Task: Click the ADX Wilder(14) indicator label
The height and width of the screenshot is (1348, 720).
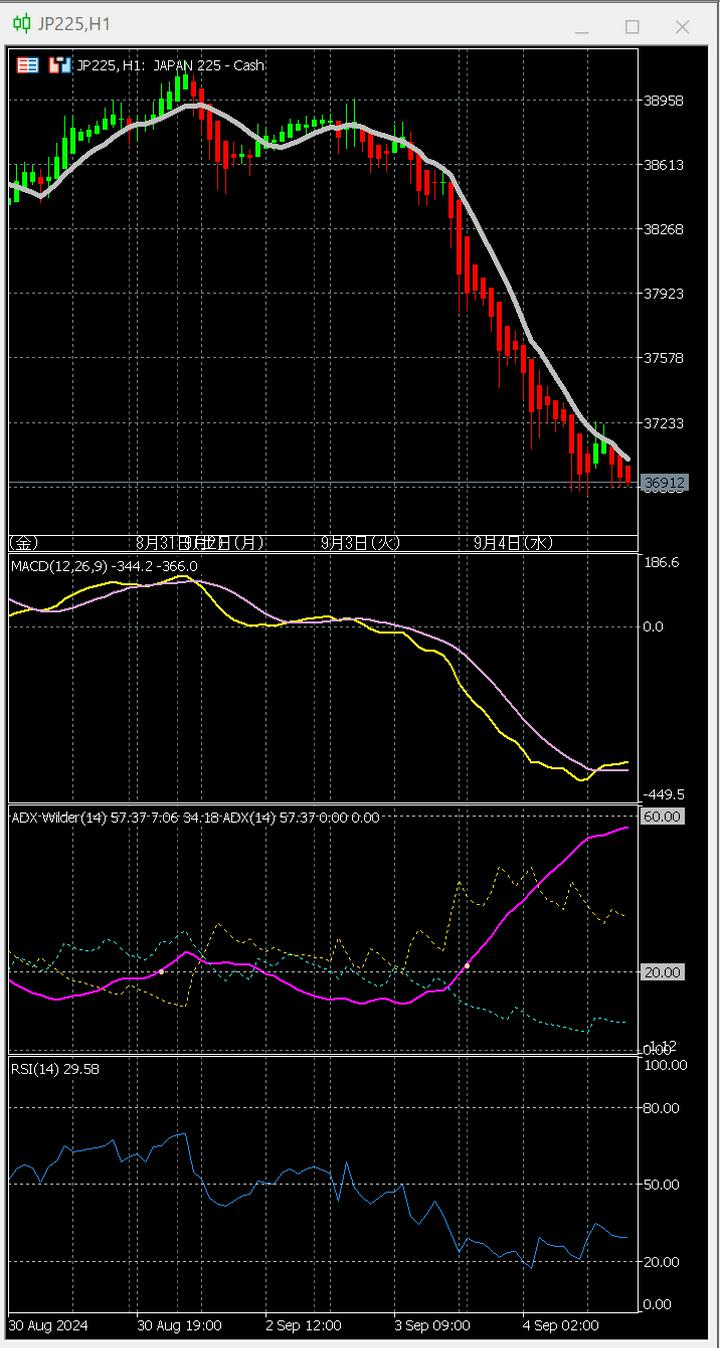Action: click(58, 818)
